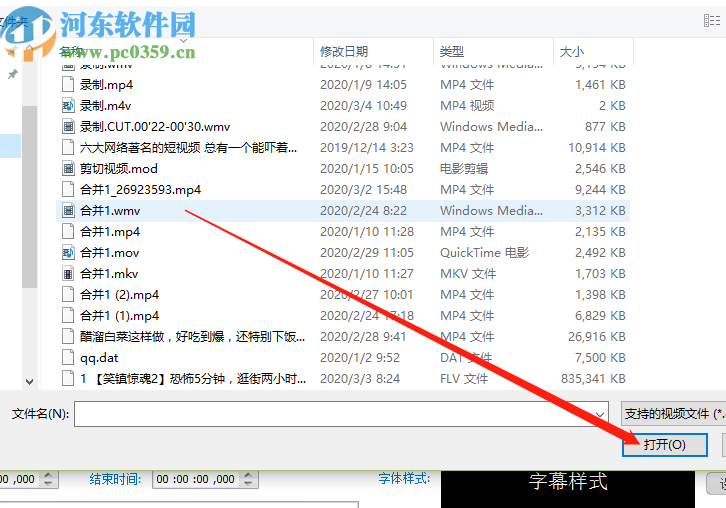Image resolution: width=726 pixels, height=508 pixels.
Task: Click the file icon of 录制.mp4
Action: pos(68,84)
